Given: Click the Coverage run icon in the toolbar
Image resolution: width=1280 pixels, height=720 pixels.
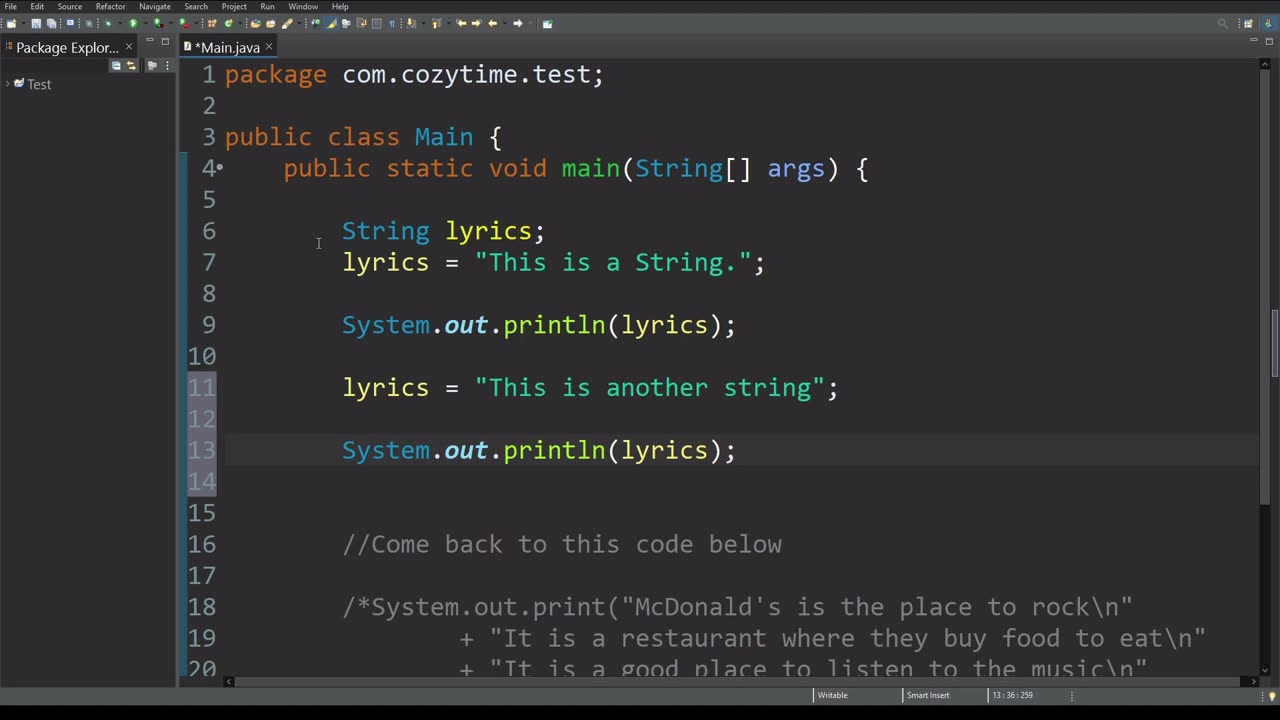Looking at the screenshot, I should coord(158,23).
